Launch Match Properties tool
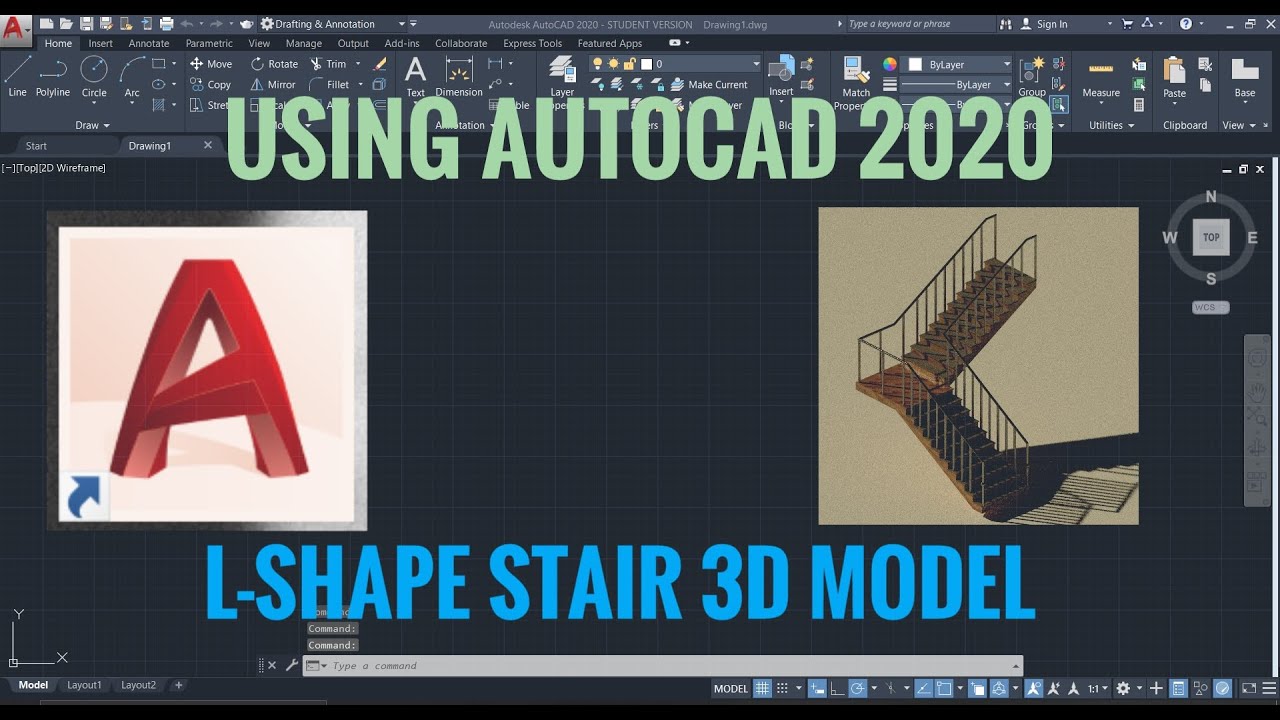 [856, 82]
